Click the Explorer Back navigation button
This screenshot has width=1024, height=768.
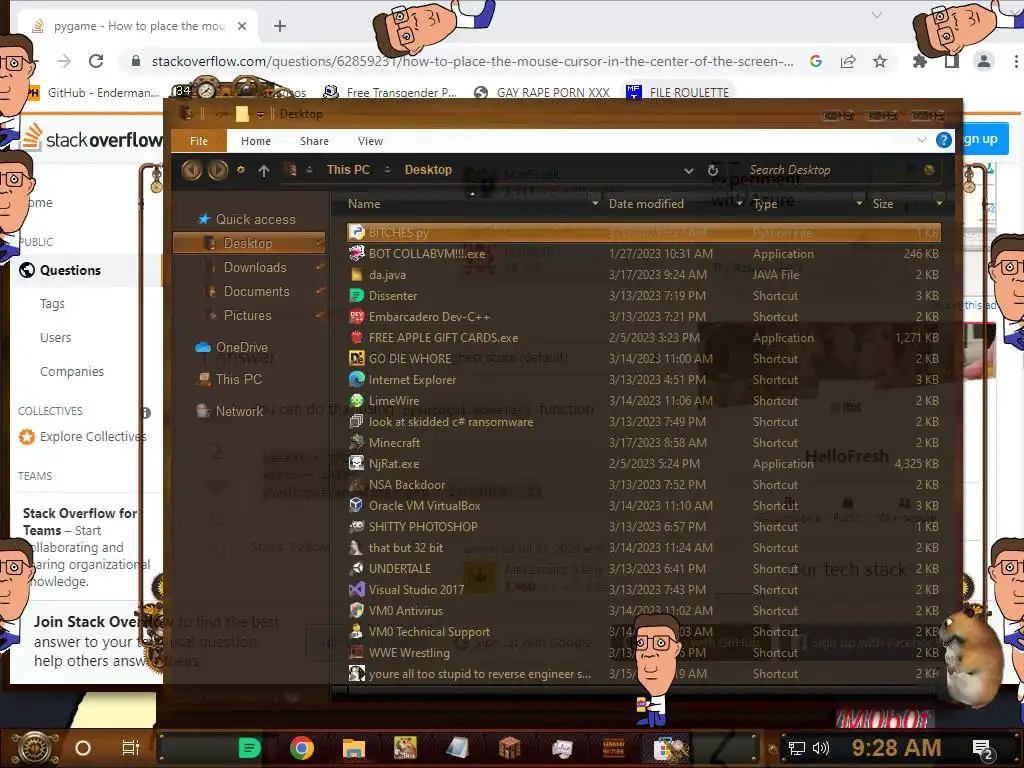point(191,170)
